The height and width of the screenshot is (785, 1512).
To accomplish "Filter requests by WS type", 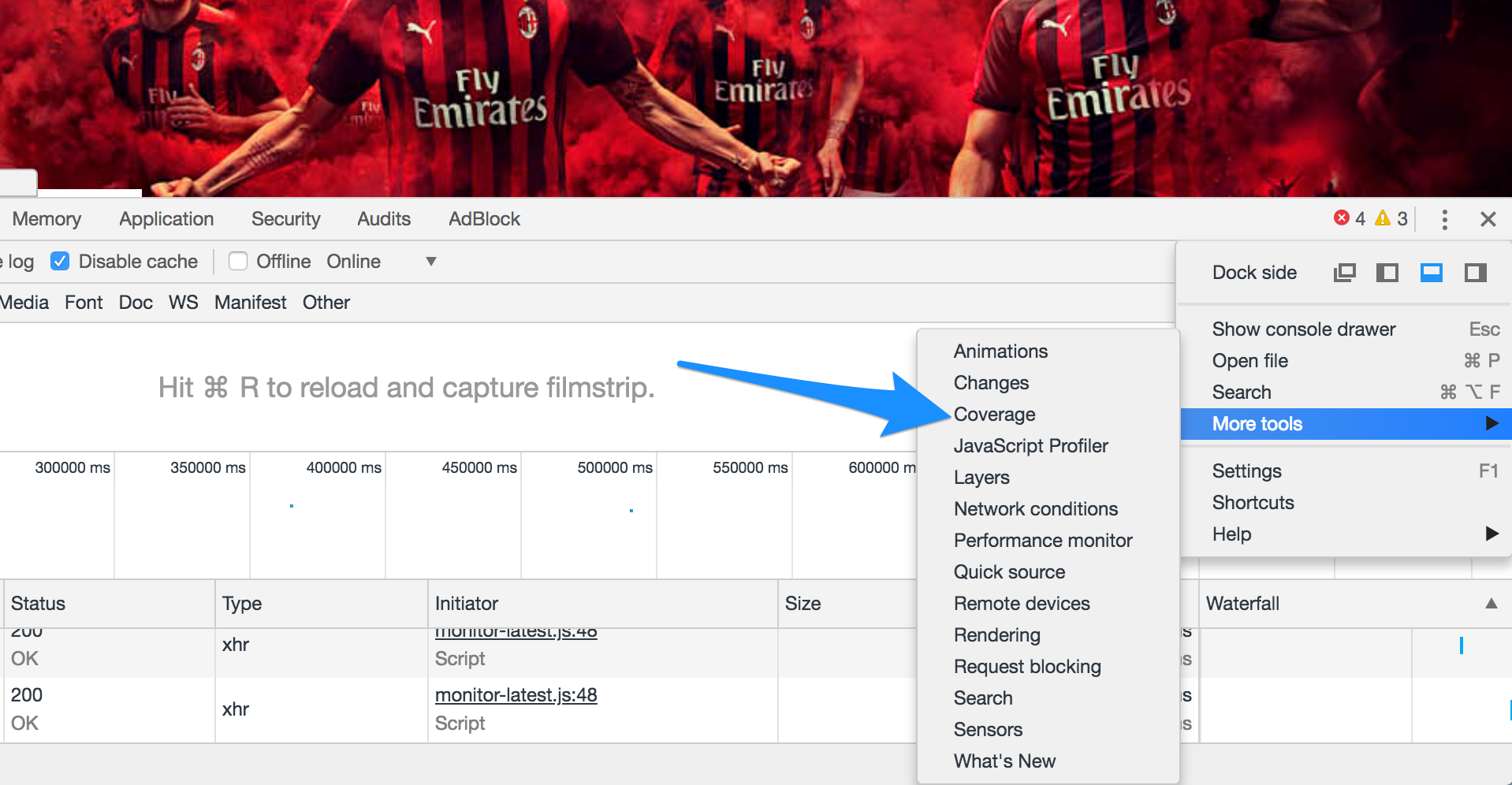I will 184,303.
